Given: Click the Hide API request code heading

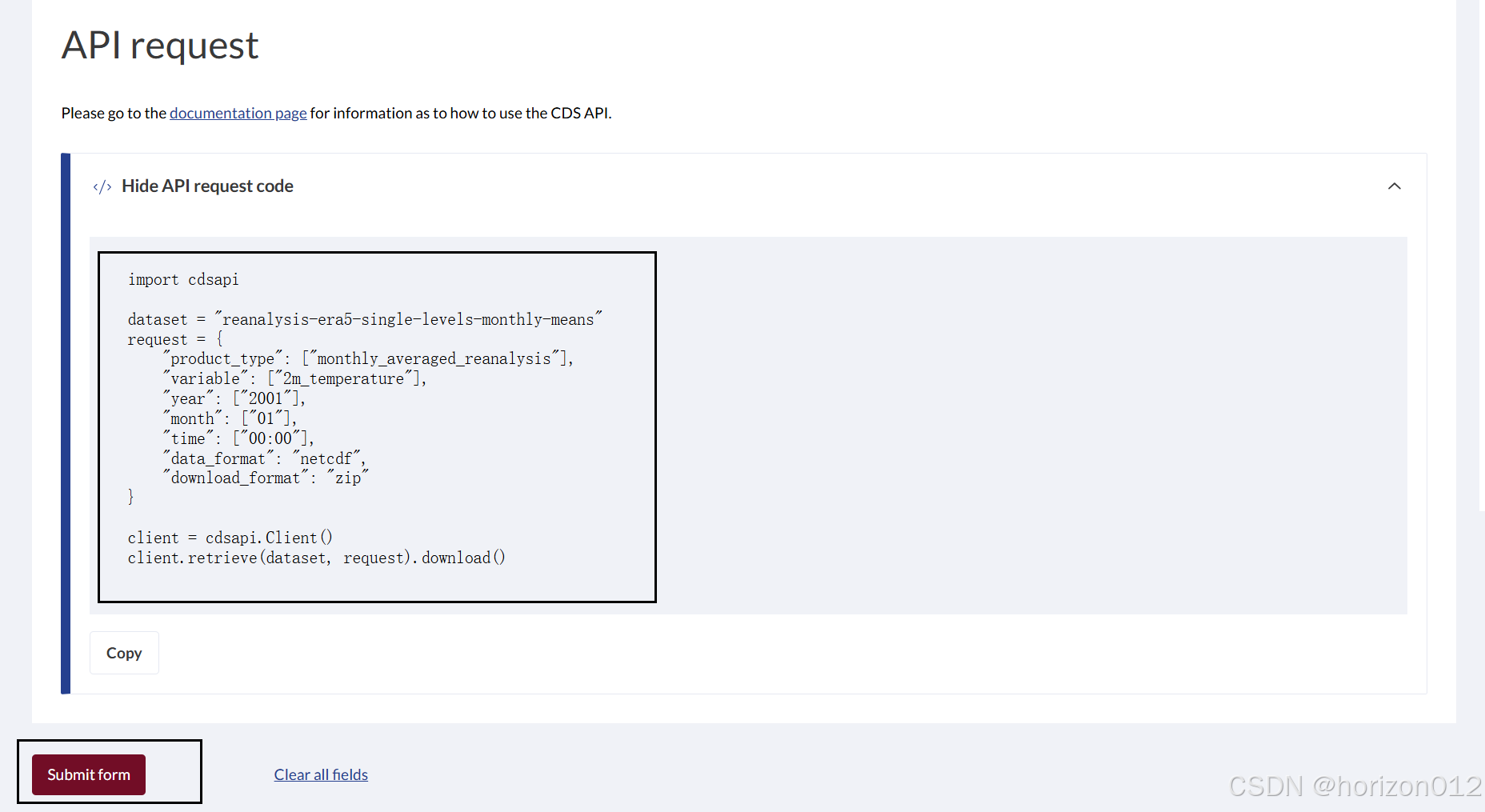Looking at the screenshot, I should [207, 186].
